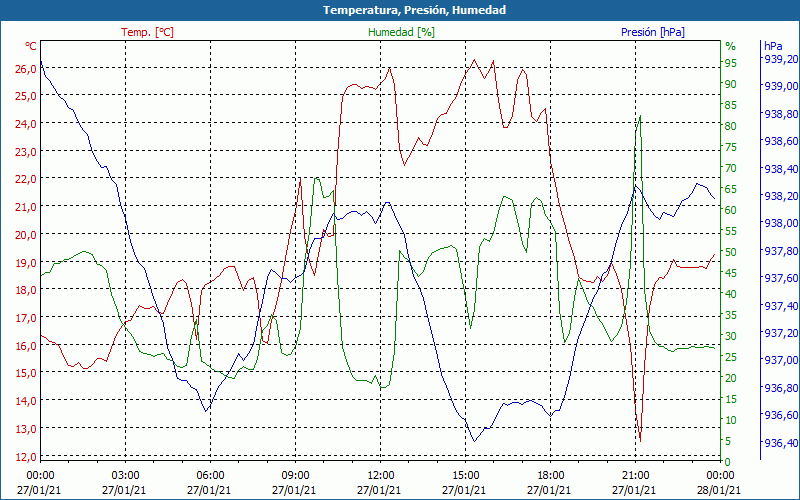Click the green '80' humidity axis value
Viewport: 800px width, 500px height.
pyautogui.click(x=731, y=126)
